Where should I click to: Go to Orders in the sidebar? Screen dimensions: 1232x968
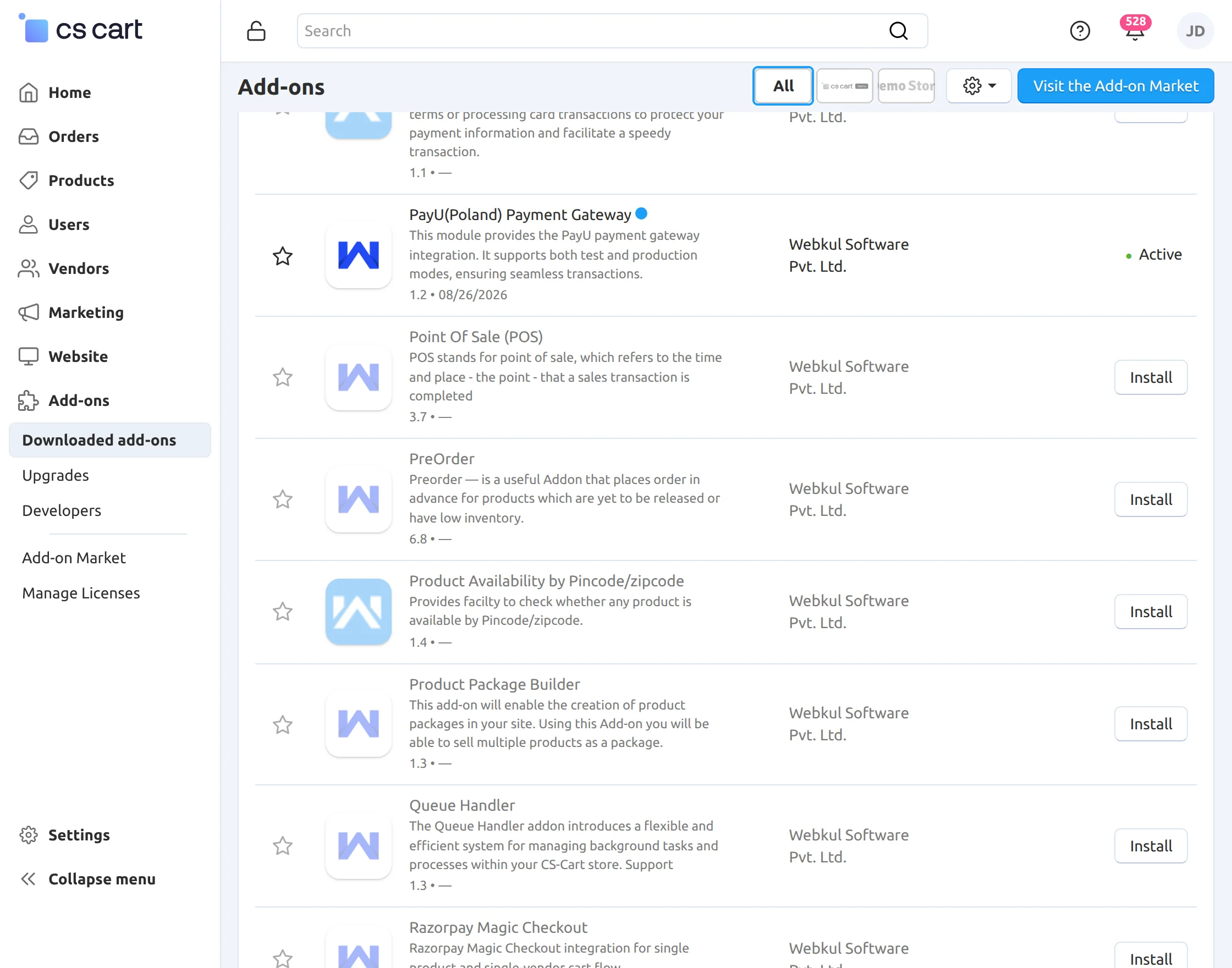click(x=58, y=136)
